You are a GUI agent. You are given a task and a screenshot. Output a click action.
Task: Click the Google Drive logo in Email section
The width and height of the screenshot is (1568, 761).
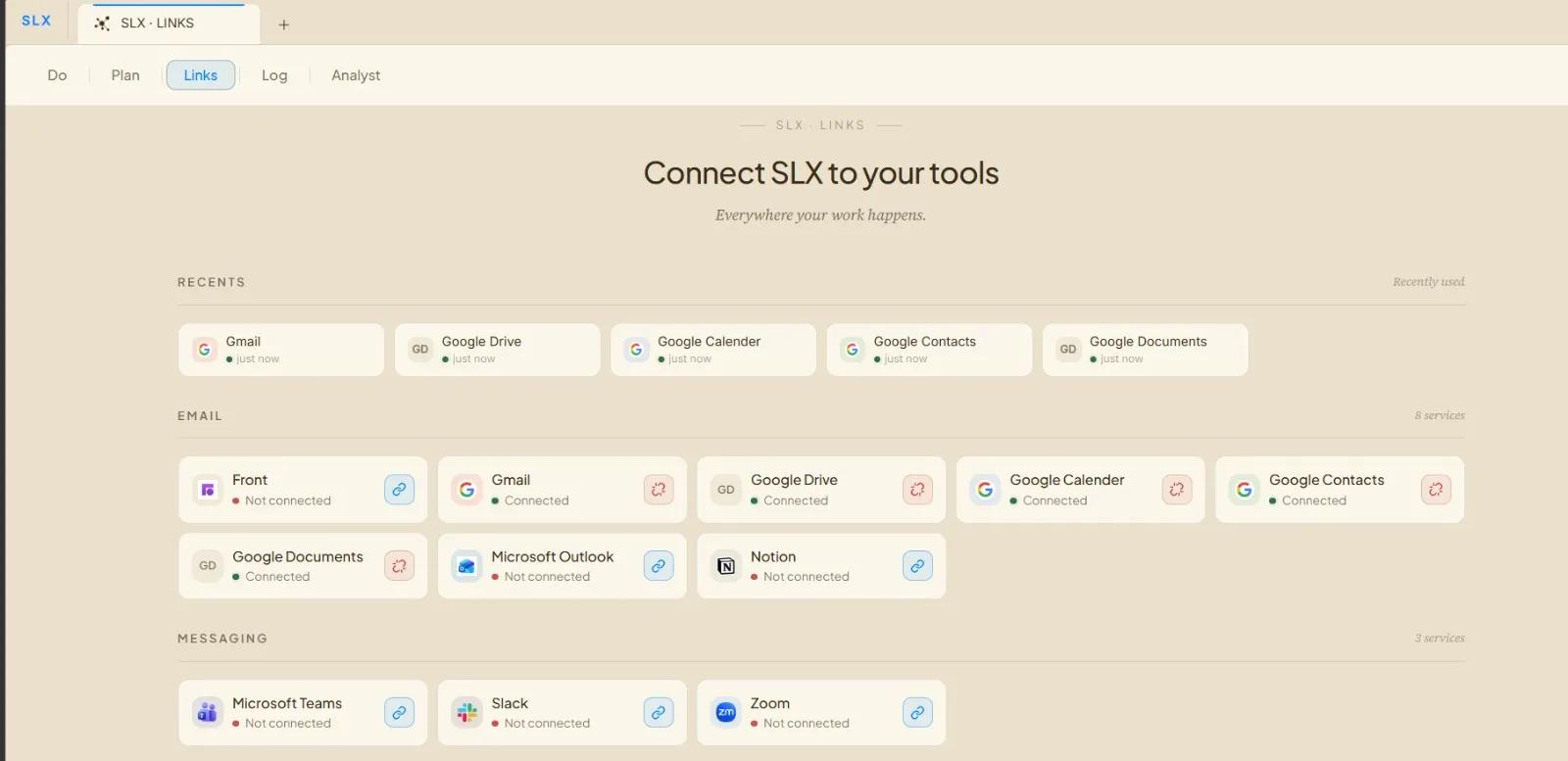726,489
